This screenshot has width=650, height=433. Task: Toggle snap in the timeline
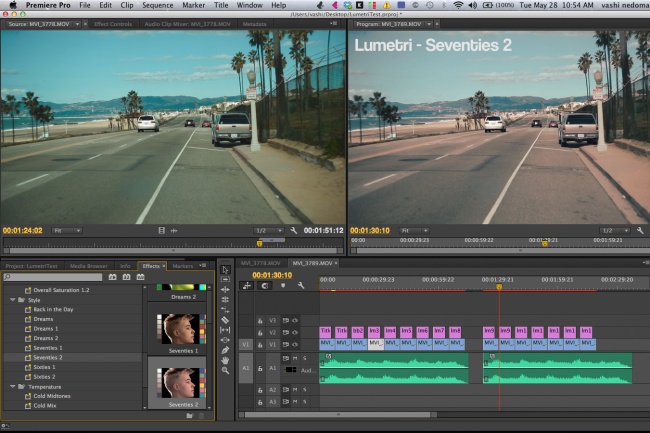coord(265,285)
